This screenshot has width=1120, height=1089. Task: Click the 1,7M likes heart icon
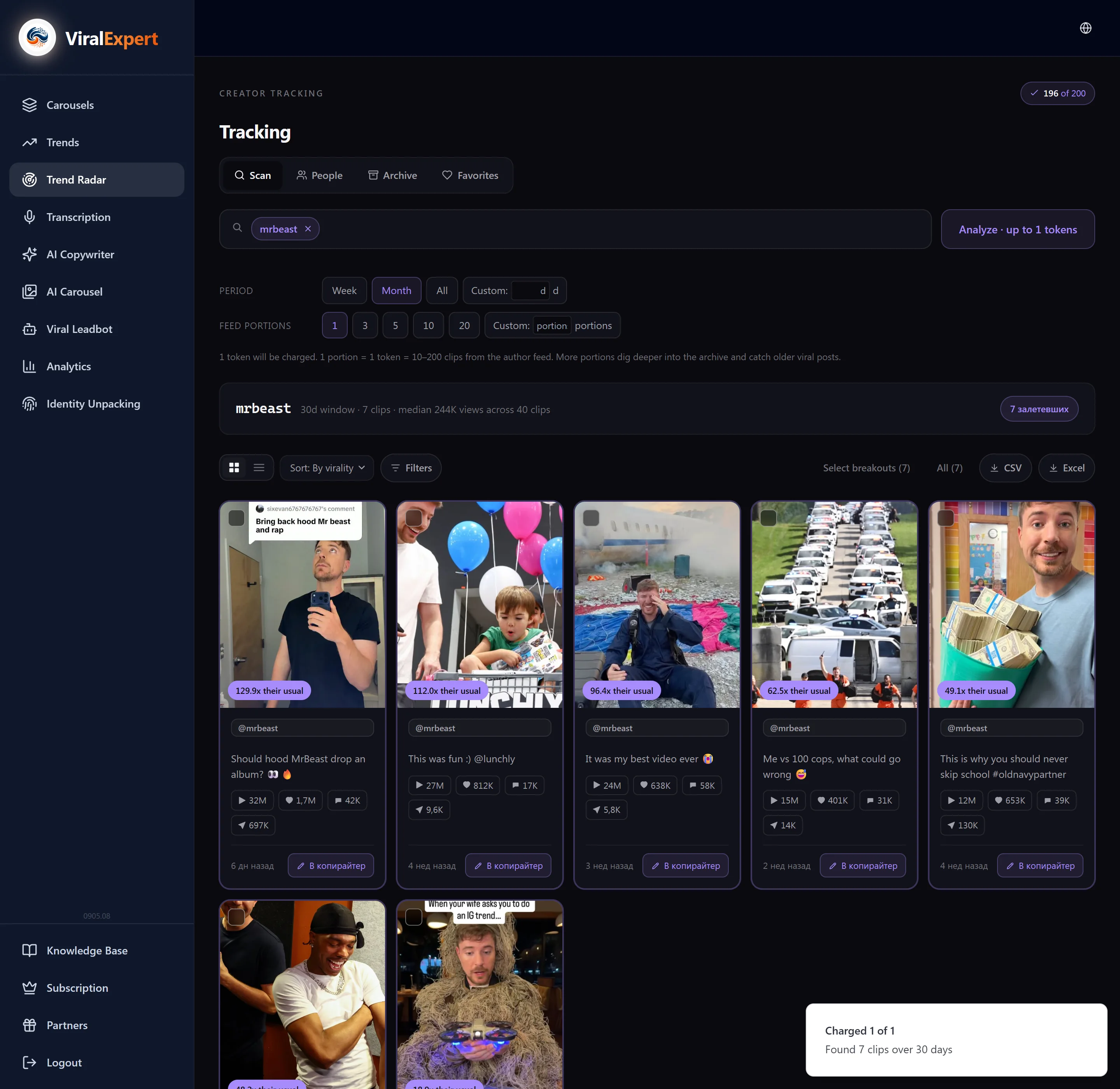pos(289,801)
